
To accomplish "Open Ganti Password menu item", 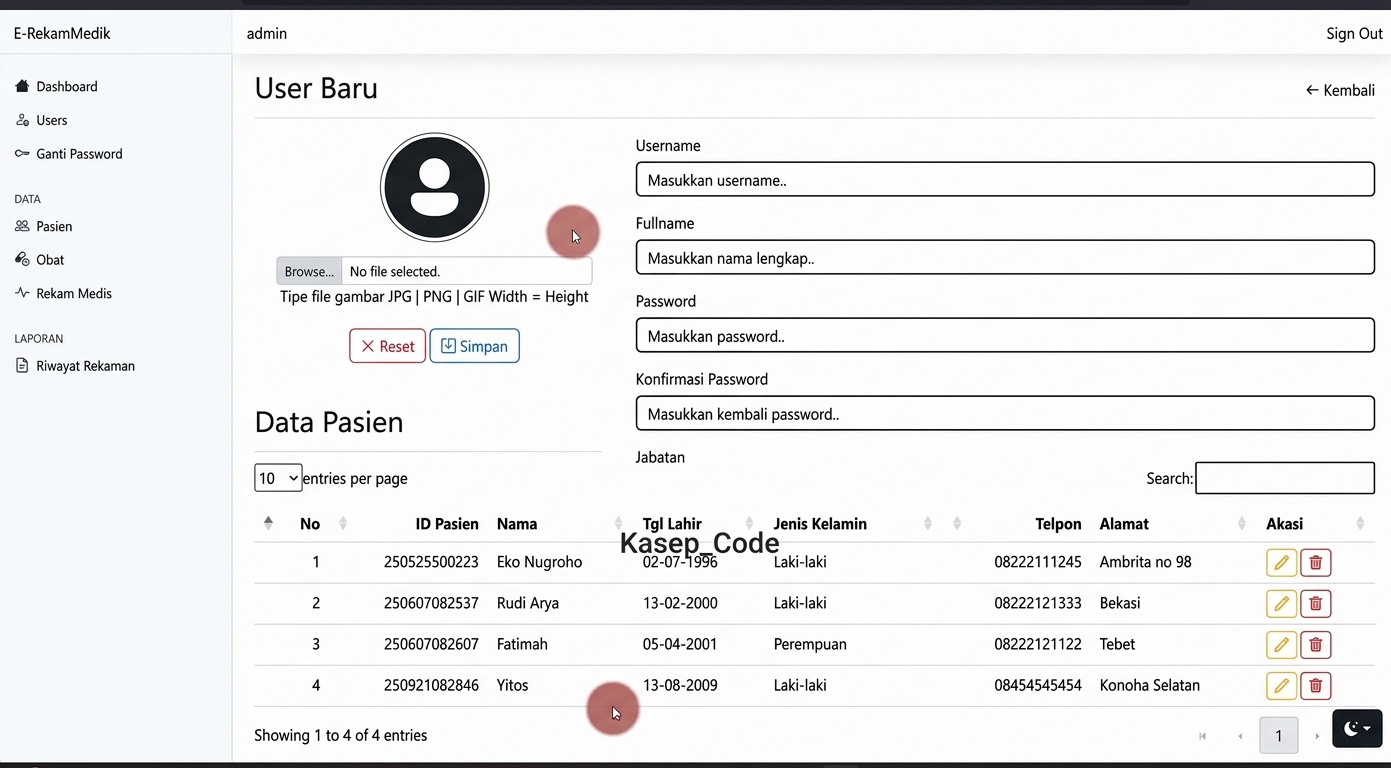I will pyautogui.click(x=69, y=154).
